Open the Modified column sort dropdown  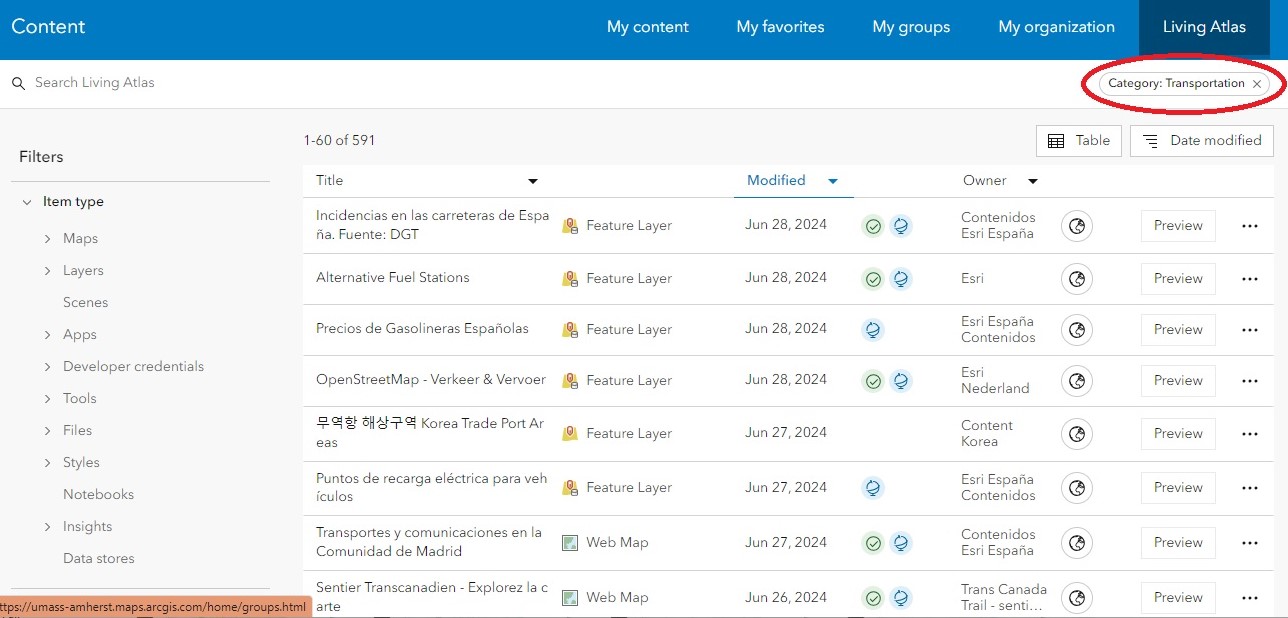click(833, 181)
